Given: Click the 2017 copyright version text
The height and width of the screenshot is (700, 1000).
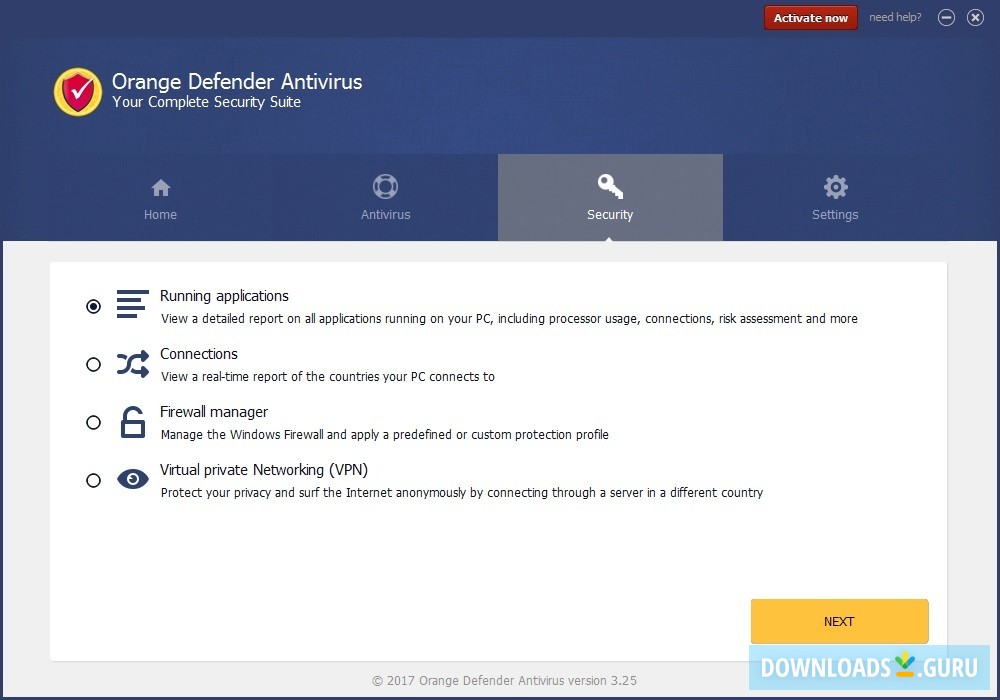Looking at the screenshot, I should click(504, 681).
